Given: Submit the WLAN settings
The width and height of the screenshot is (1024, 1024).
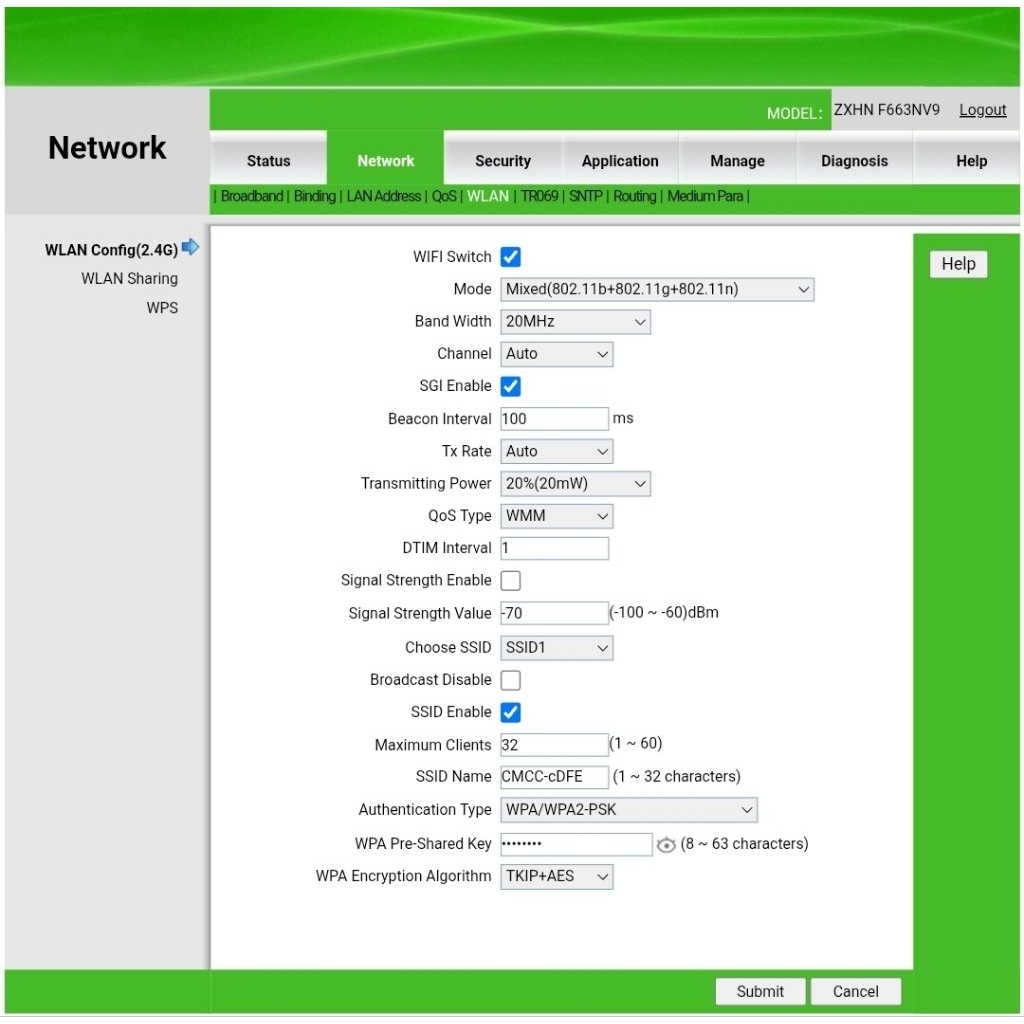Looking at the screenshot, I should (760, 991).
